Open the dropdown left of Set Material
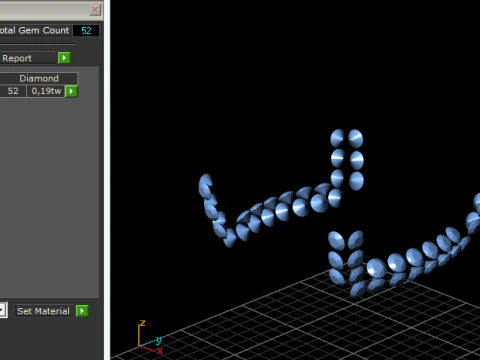Viewport: 480px width, 360px height. tap(3, 311)
